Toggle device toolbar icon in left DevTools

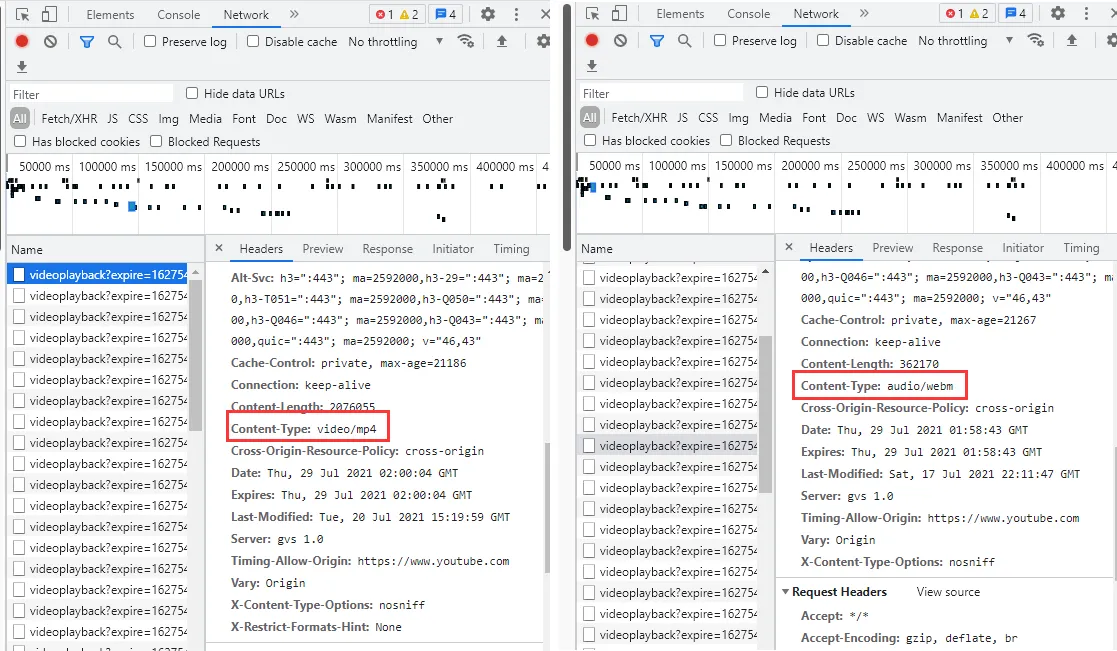point(49,14)
